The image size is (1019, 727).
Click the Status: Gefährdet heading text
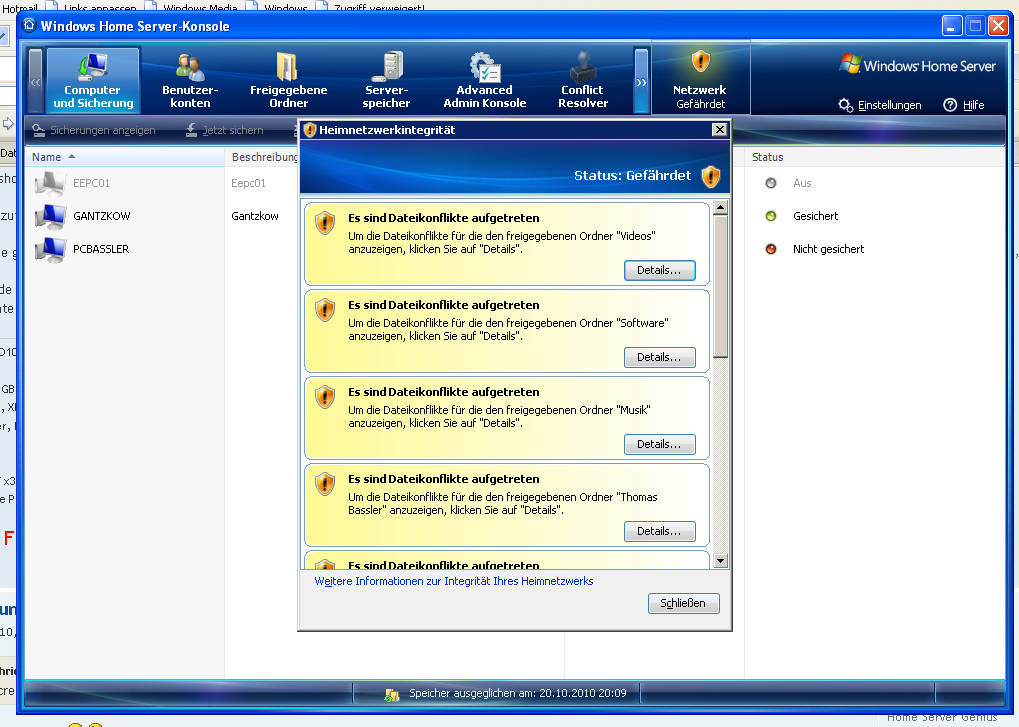point(632,175)
